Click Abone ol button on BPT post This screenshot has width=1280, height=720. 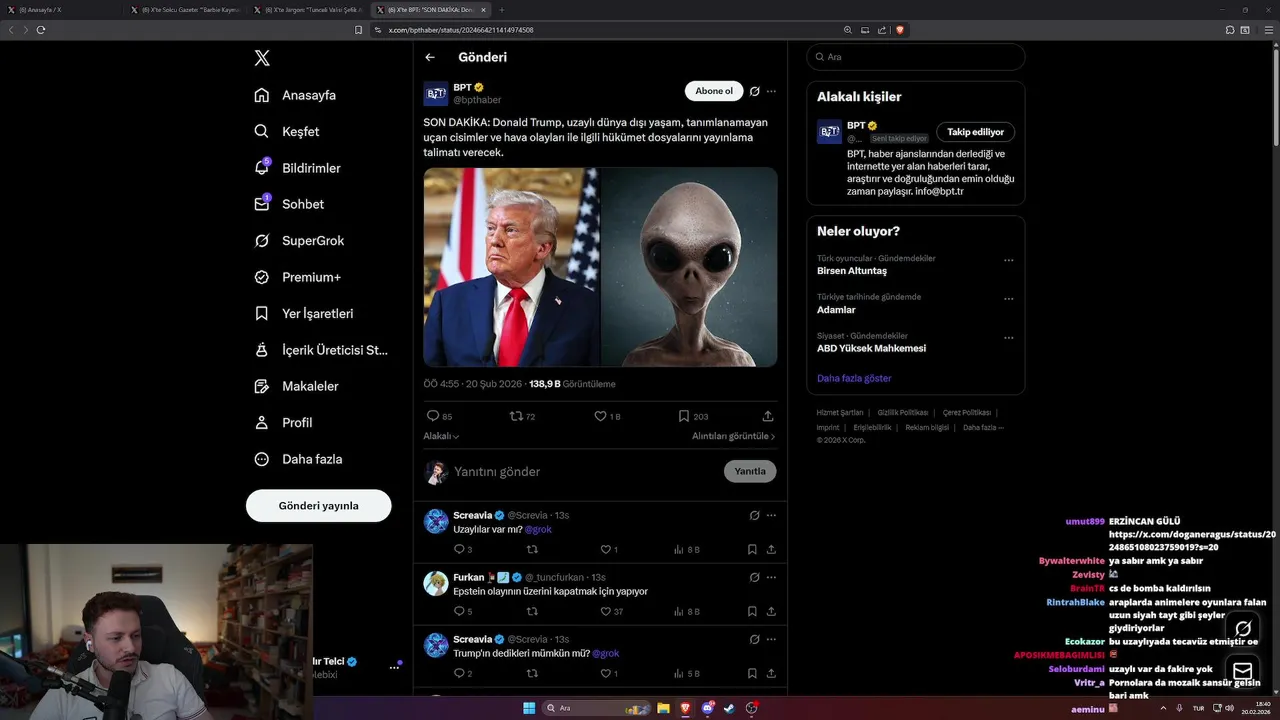point(714,91)
